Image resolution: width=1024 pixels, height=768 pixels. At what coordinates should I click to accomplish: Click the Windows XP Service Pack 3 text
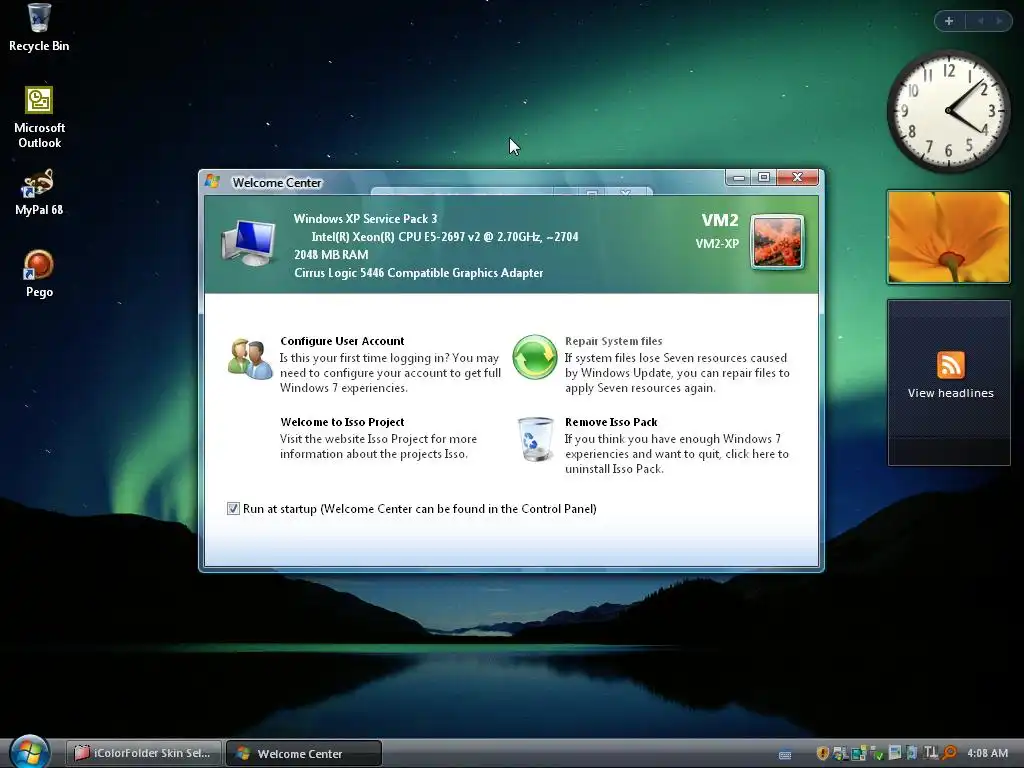365,219
